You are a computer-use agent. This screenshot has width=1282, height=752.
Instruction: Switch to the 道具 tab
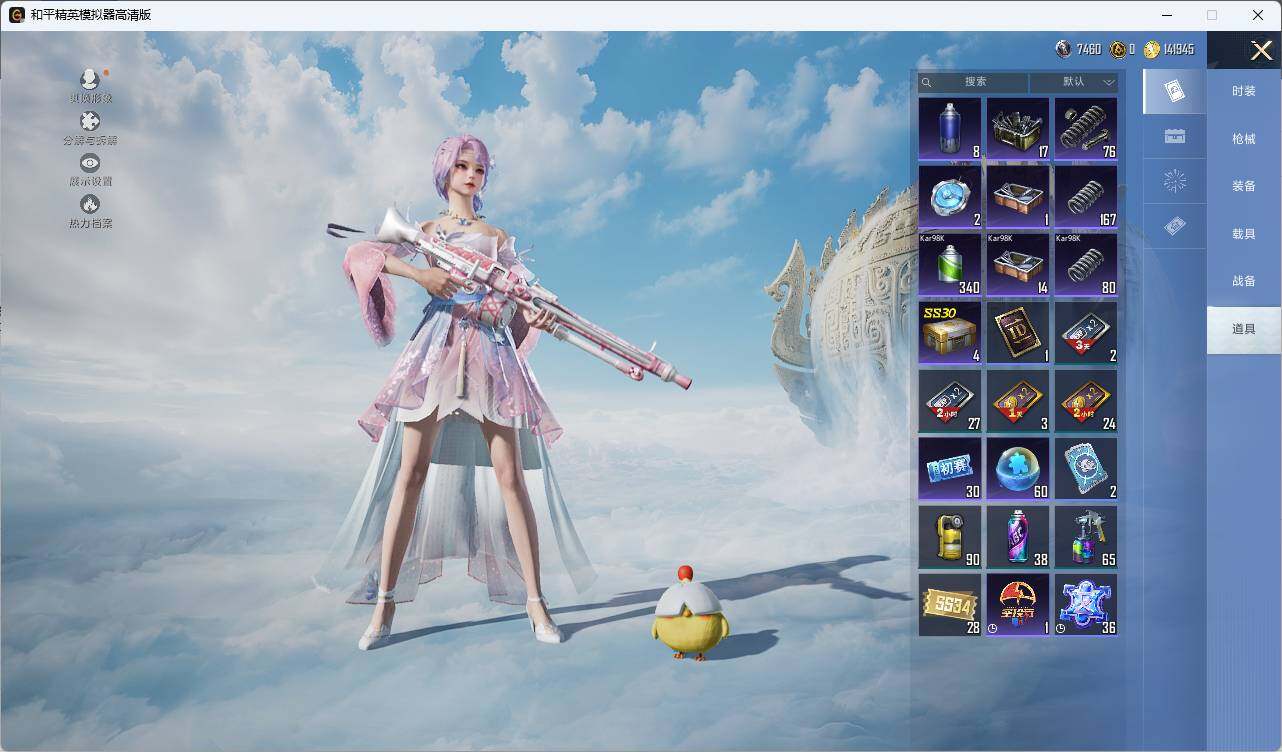(x=1244, y=329)
